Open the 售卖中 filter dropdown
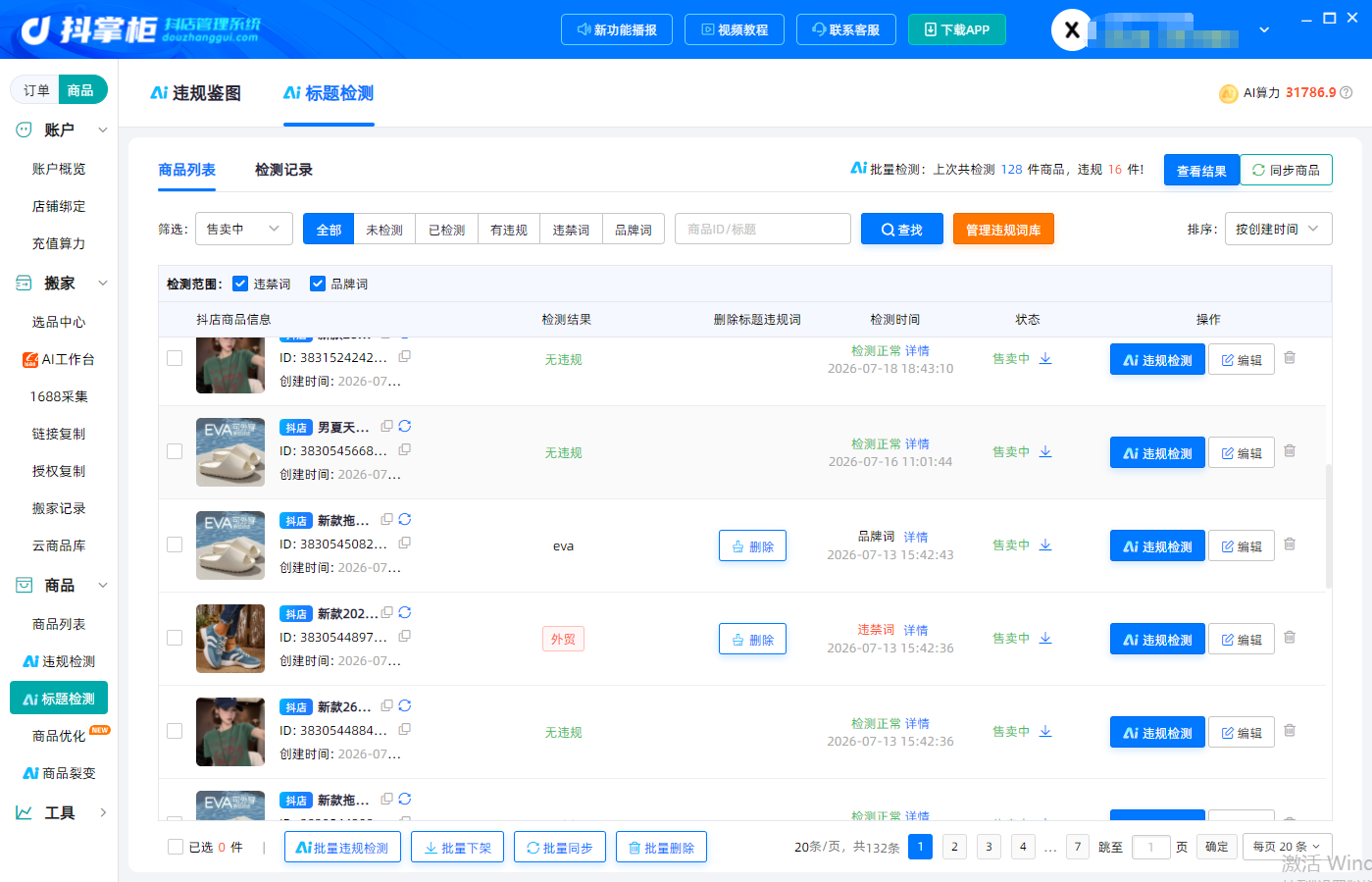 [244, 229]
